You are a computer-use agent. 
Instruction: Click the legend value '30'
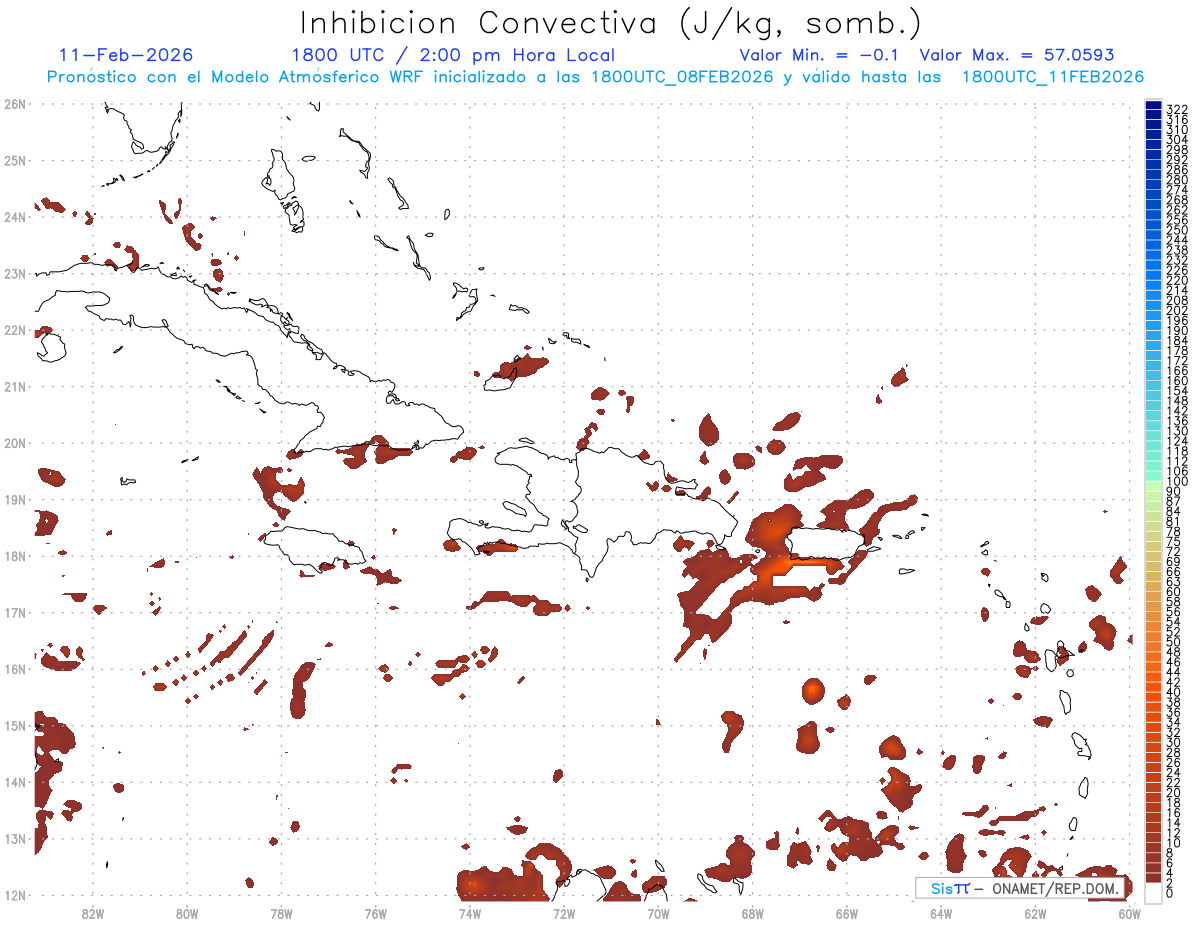pyautogui.click(x=1174, y=743)
